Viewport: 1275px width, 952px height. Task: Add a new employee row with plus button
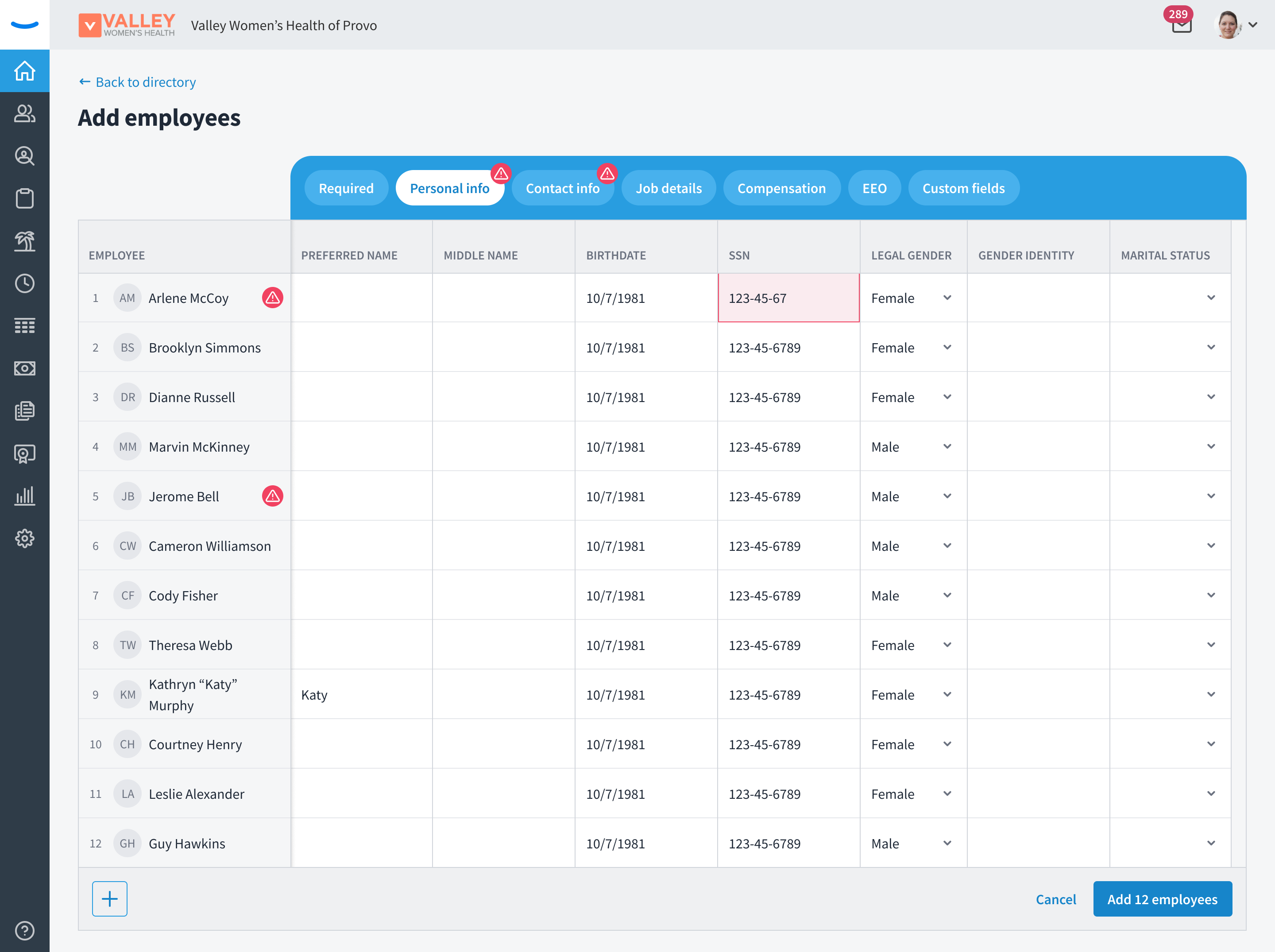[109, 899]
